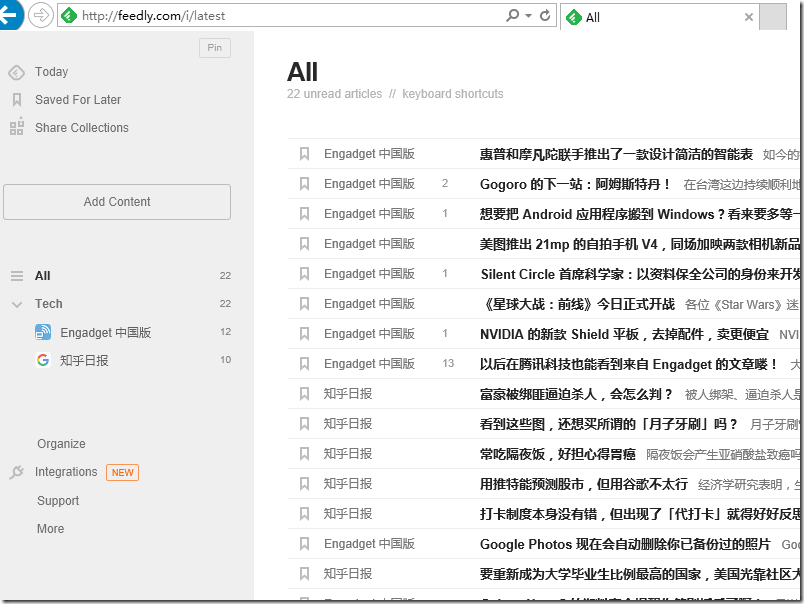The height and width of the screenshot is (604, 804).
Task: Click the Feedly site icon in address bar
Action: pyautogui.click(x=69, y=16)
